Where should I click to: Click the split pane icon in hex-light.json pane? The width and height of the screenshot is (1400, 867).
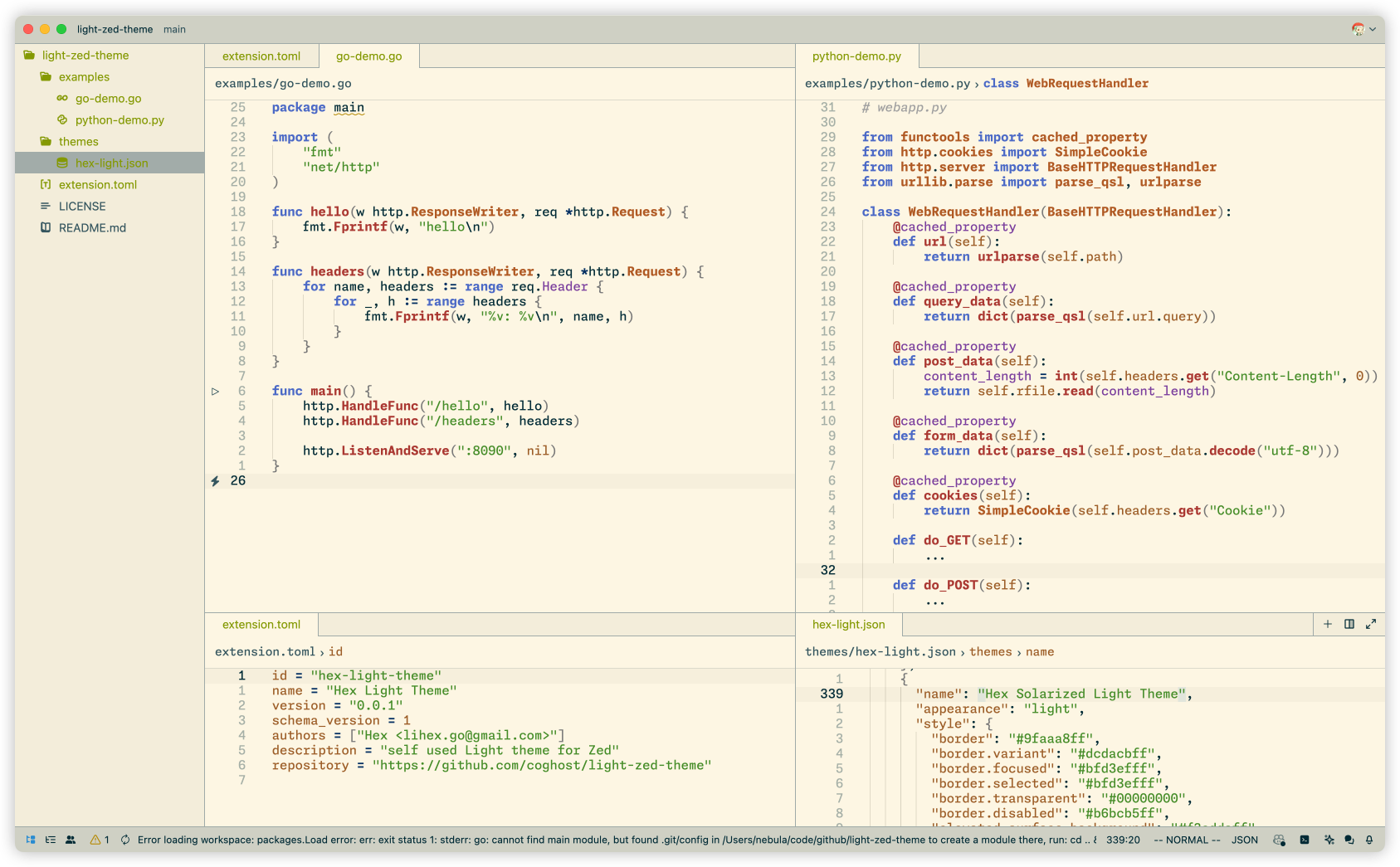click(1349, 624)
